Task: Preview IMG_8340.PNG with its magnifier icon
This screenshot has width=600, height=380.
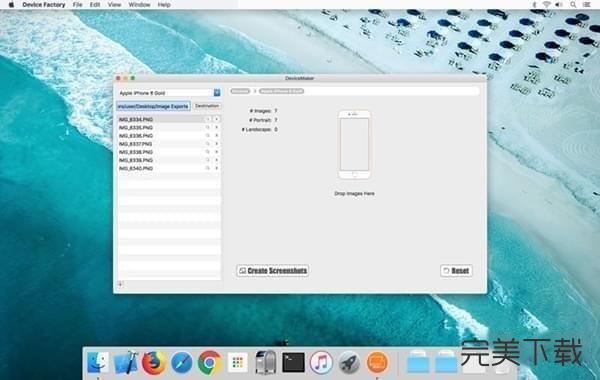Action: pos(208,168)
